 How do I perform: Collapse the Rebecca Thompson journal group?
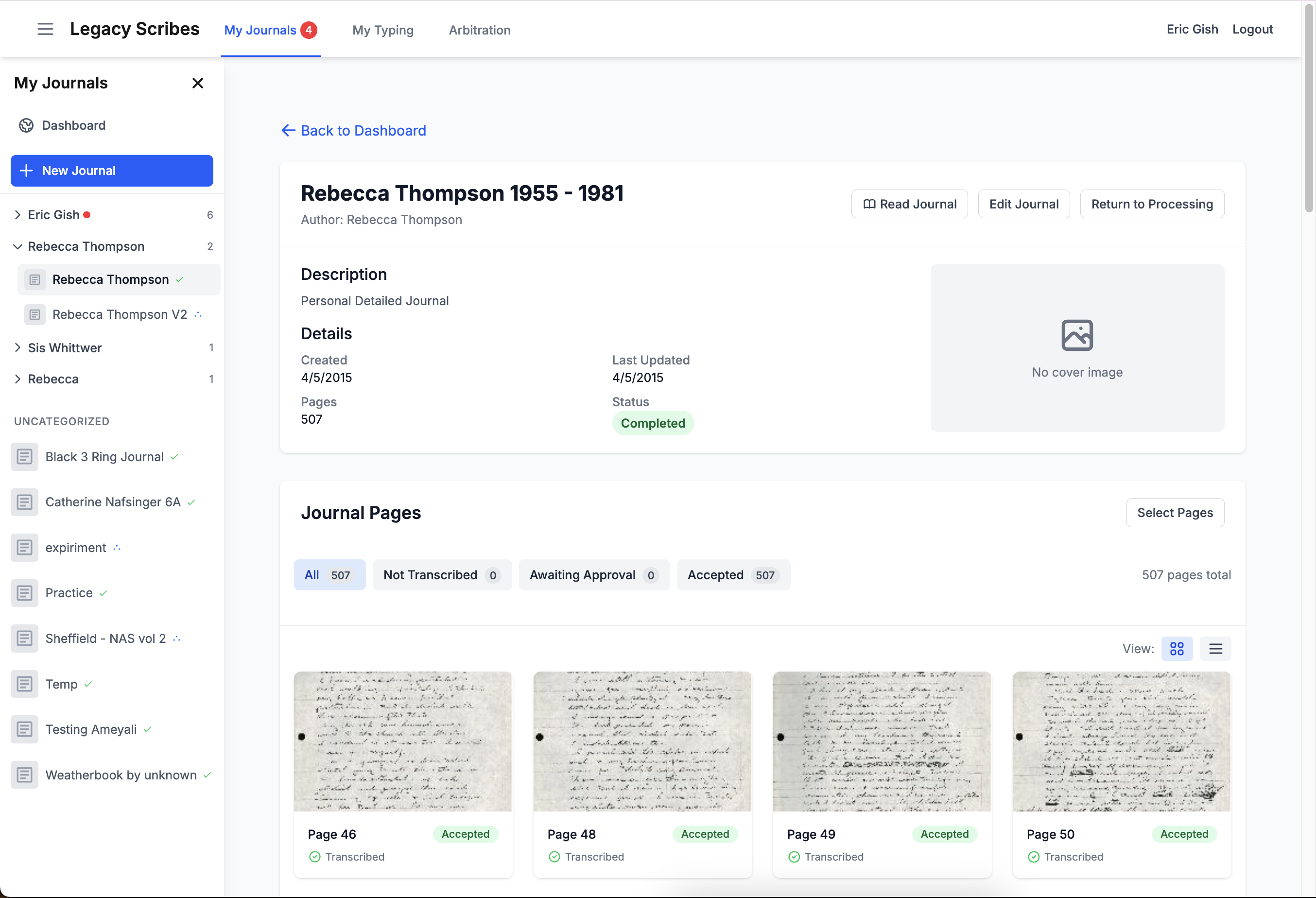(17, 246)
